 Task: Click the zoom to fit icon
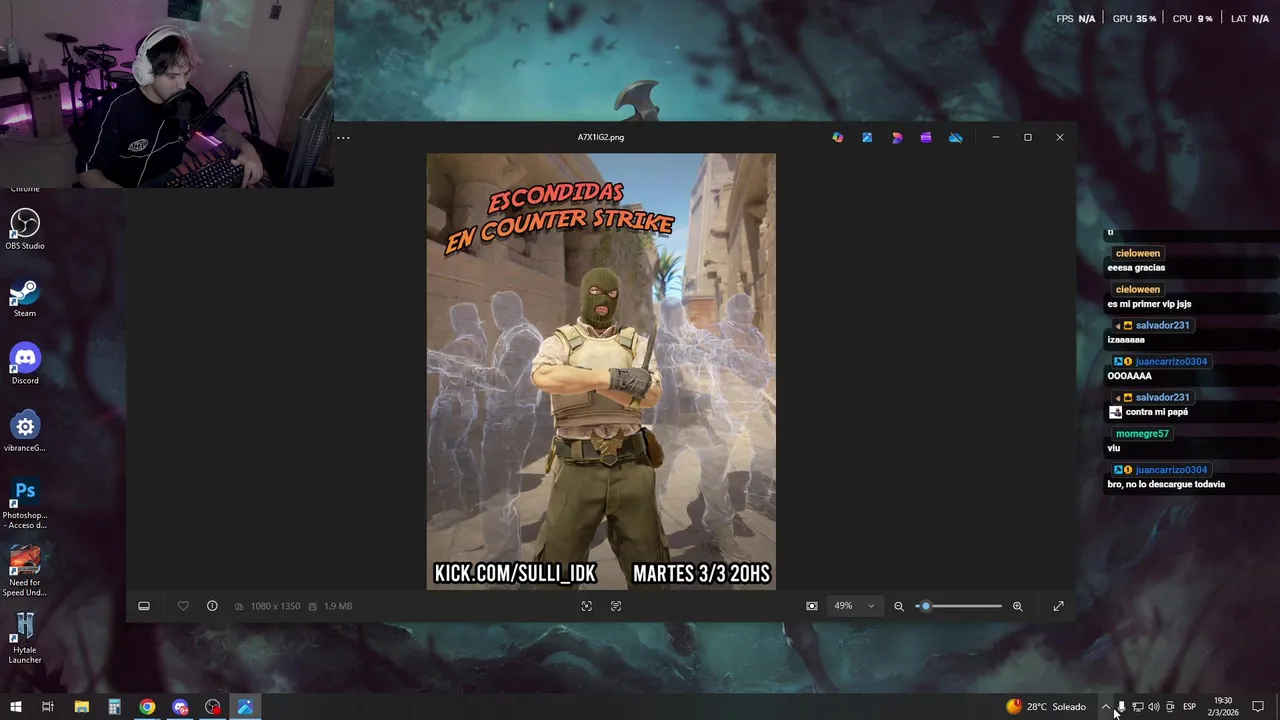tap(812, 606)
